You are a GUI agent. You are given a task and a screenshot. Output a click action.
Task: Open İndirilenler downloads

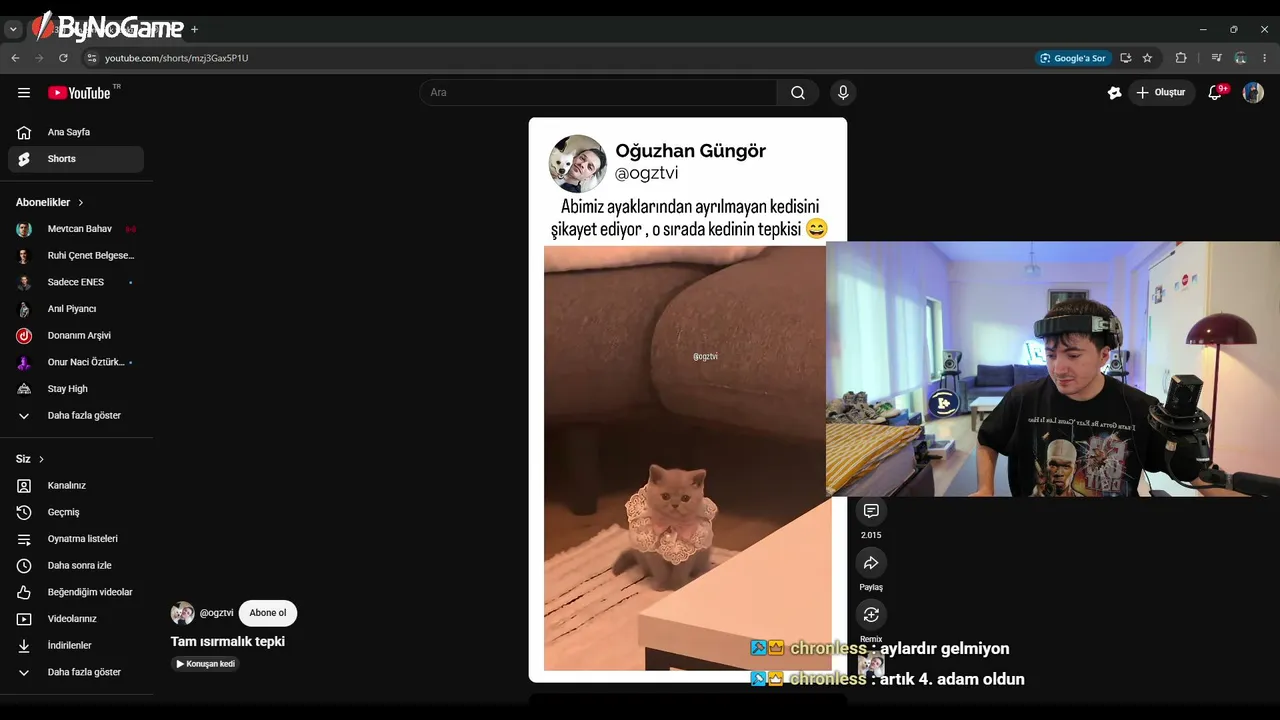coord(76,646)
